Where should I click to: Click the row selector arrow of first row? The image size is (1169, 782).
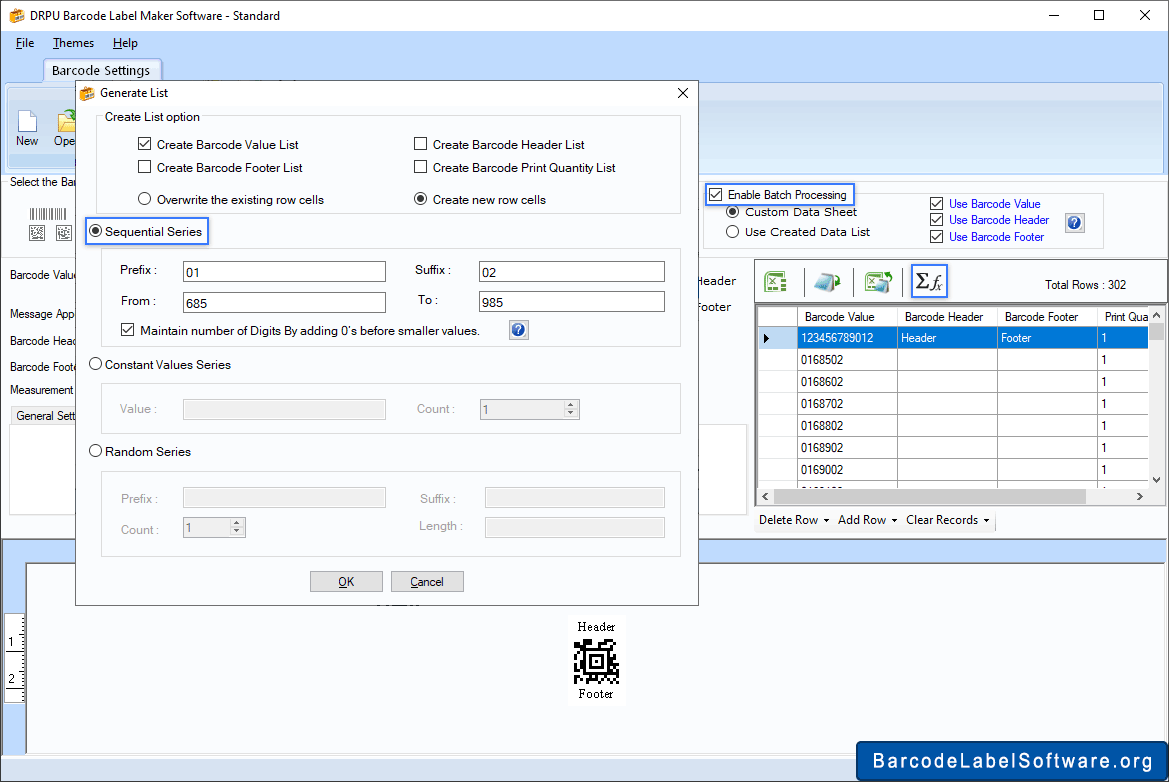(766, 338)
